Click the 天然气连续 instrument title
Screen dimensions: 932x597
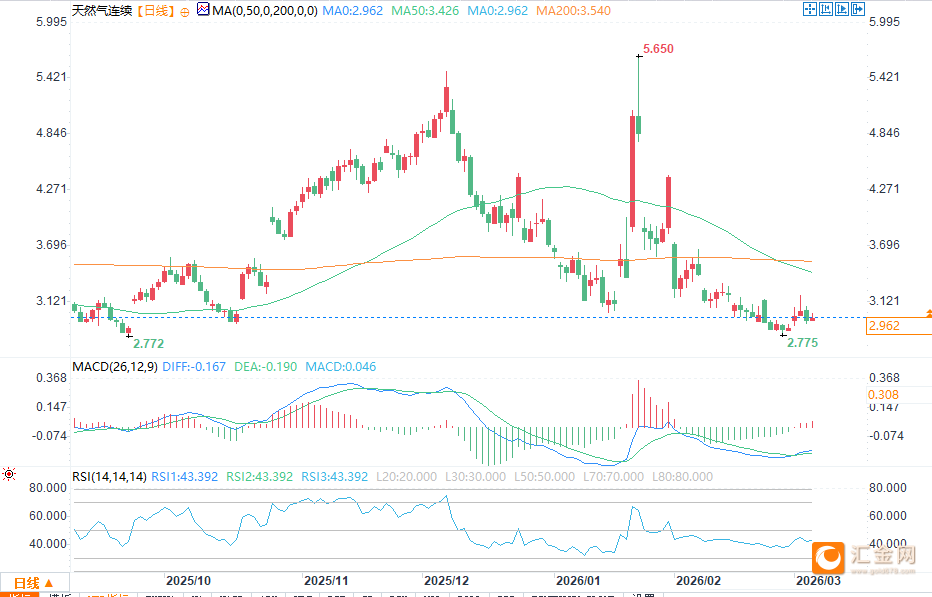[x=102, y=11]
